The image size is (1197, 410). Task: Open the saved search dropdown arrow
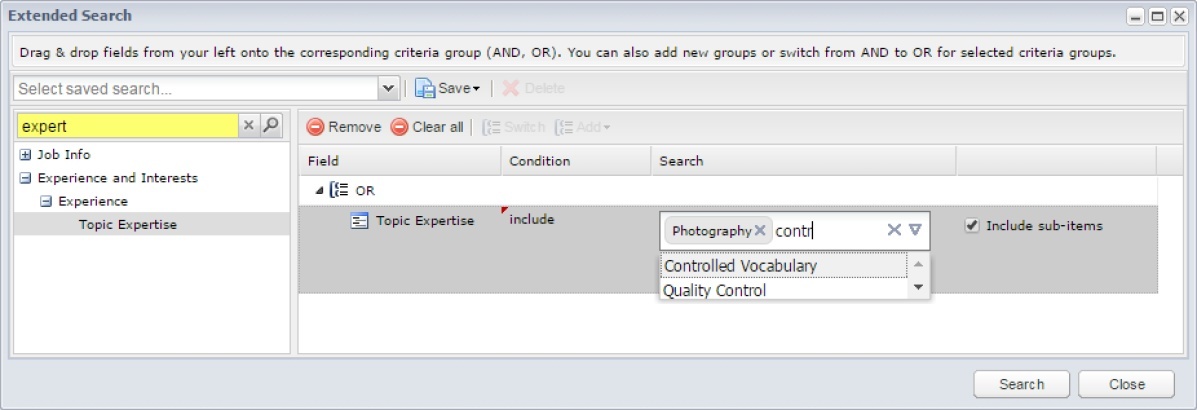pyautogui.click(x=389, y=89)
